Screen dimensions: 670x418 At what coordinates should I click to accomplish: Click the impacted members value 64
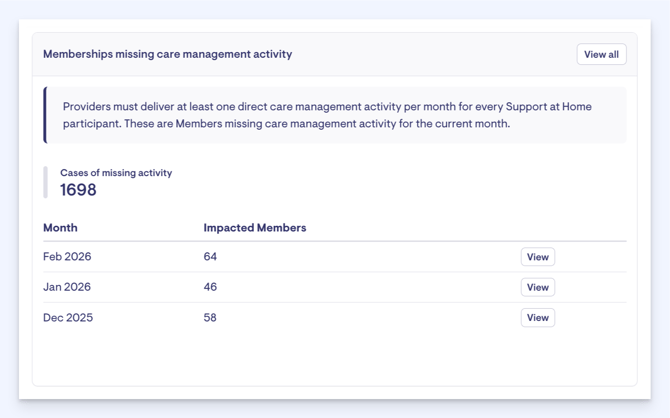(210, 257)
